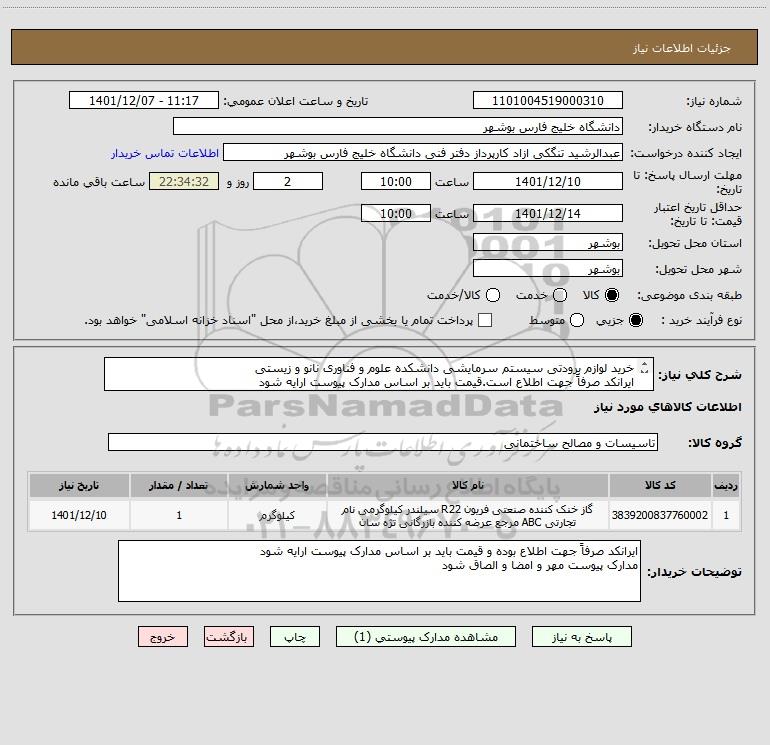Click the response deadline date 1401/12/10 field

548,181
